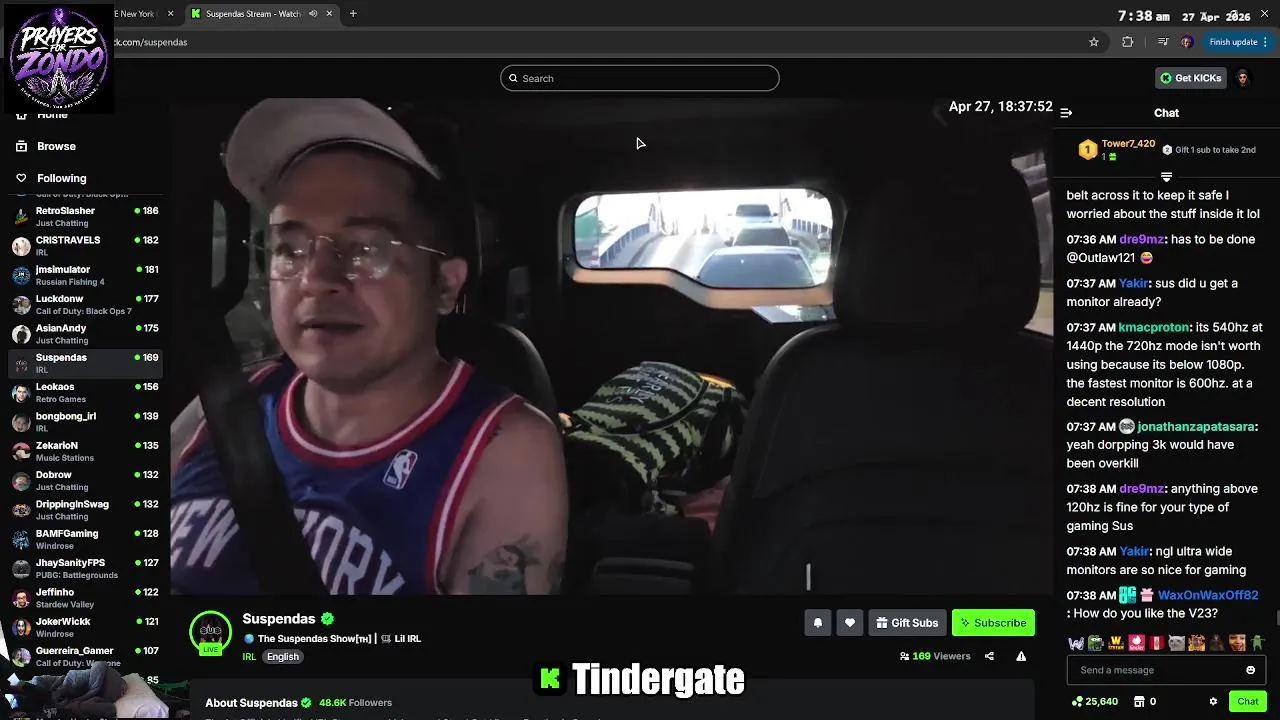Click the notification bell for Suspendas
This screenshot has width=1280, height=720.
click(x=817, y=623)
